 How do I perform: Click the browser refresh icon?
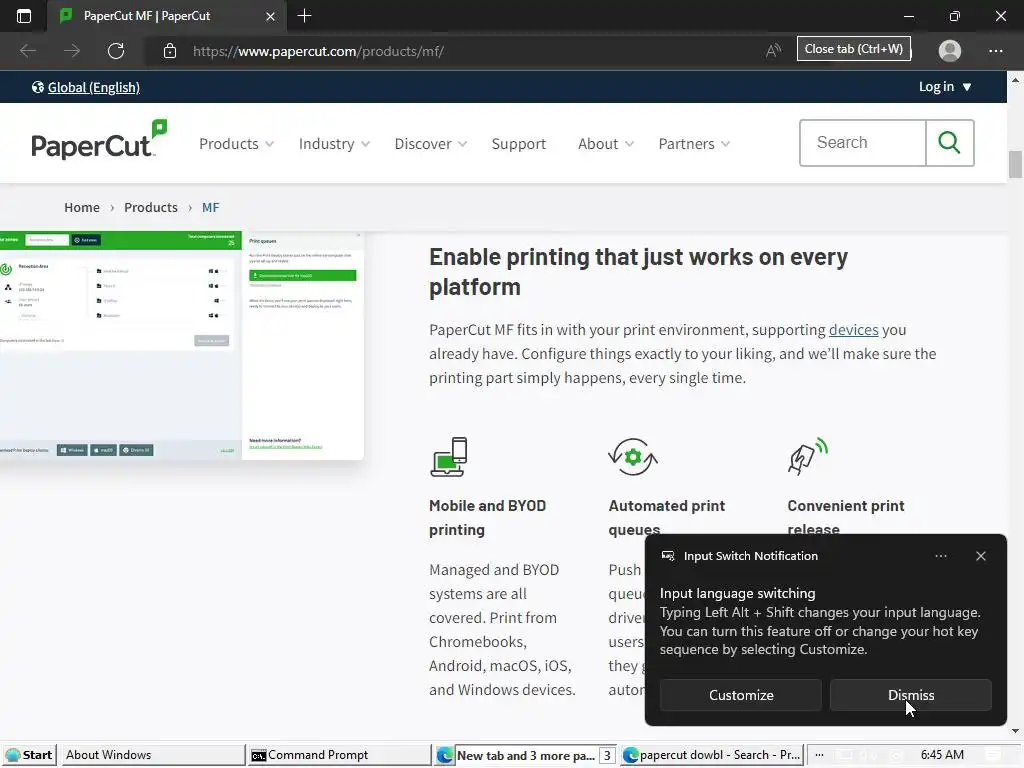(116, 51)
